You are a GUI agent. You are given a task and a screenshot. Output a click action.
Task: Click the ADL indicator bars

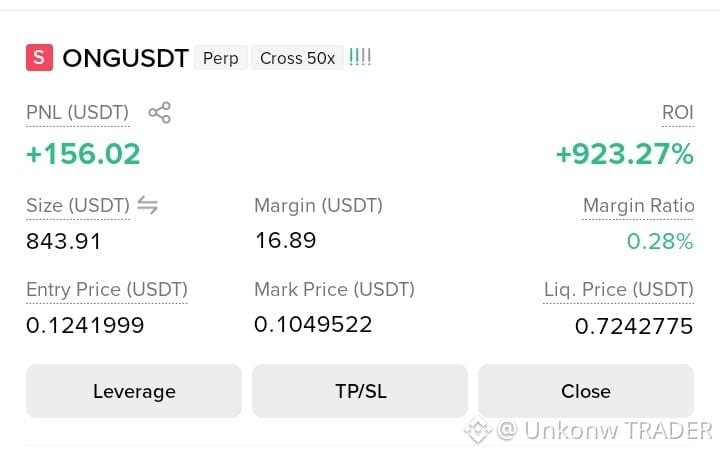[x=360, y=57]
